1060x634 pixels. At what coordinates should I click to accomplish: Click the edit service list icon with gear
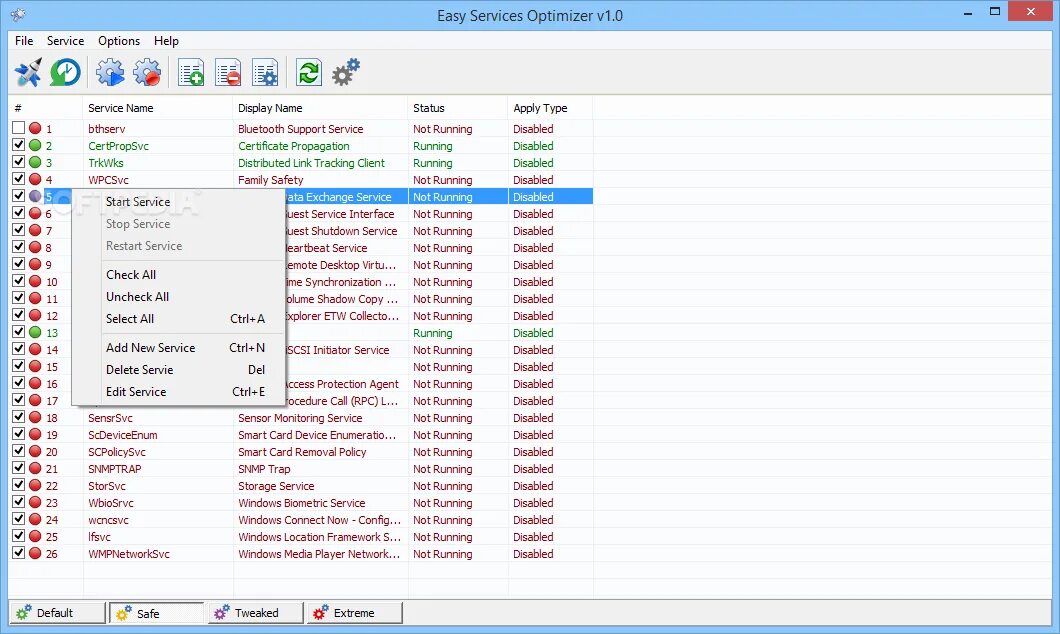click(265, 72)
